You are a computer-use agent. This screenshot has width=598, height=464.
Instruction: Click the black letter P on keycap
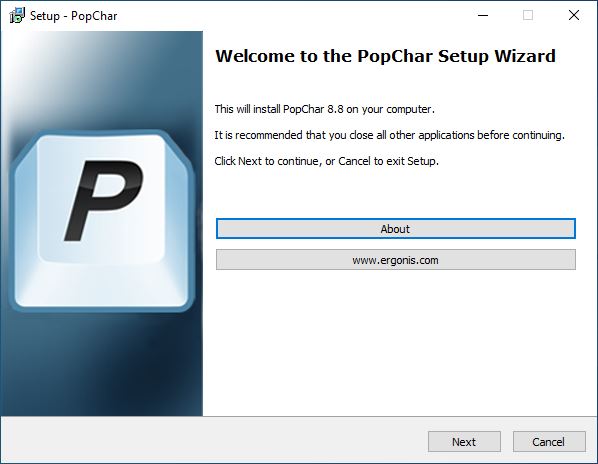(x=103, y=201)
